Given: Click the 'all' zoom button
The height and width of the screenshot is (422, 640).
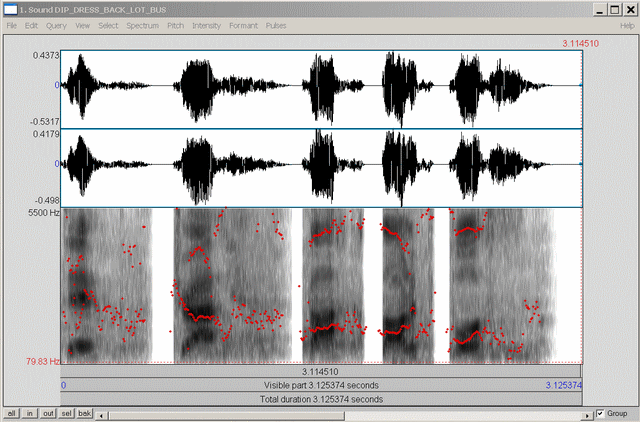Looking at the screenshot, I should coord(11,413).
